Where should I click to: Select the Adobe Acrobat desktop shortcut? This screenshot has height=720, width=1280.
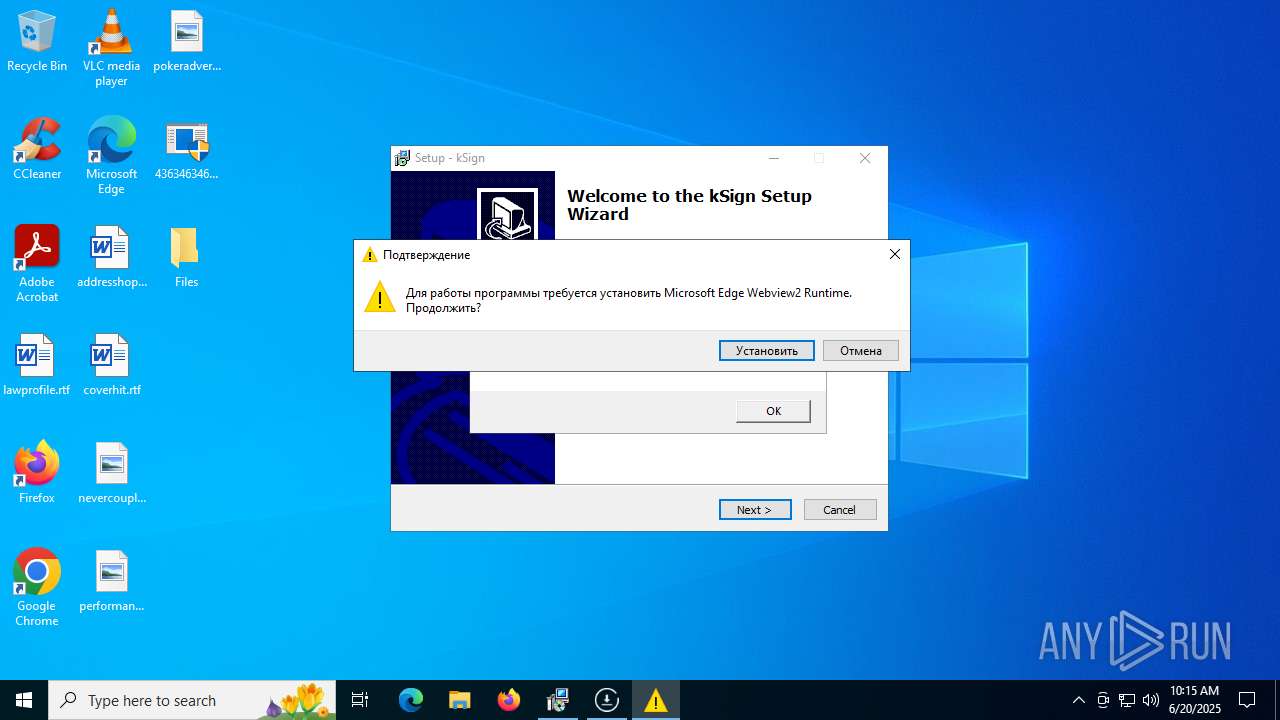point(37,264)
